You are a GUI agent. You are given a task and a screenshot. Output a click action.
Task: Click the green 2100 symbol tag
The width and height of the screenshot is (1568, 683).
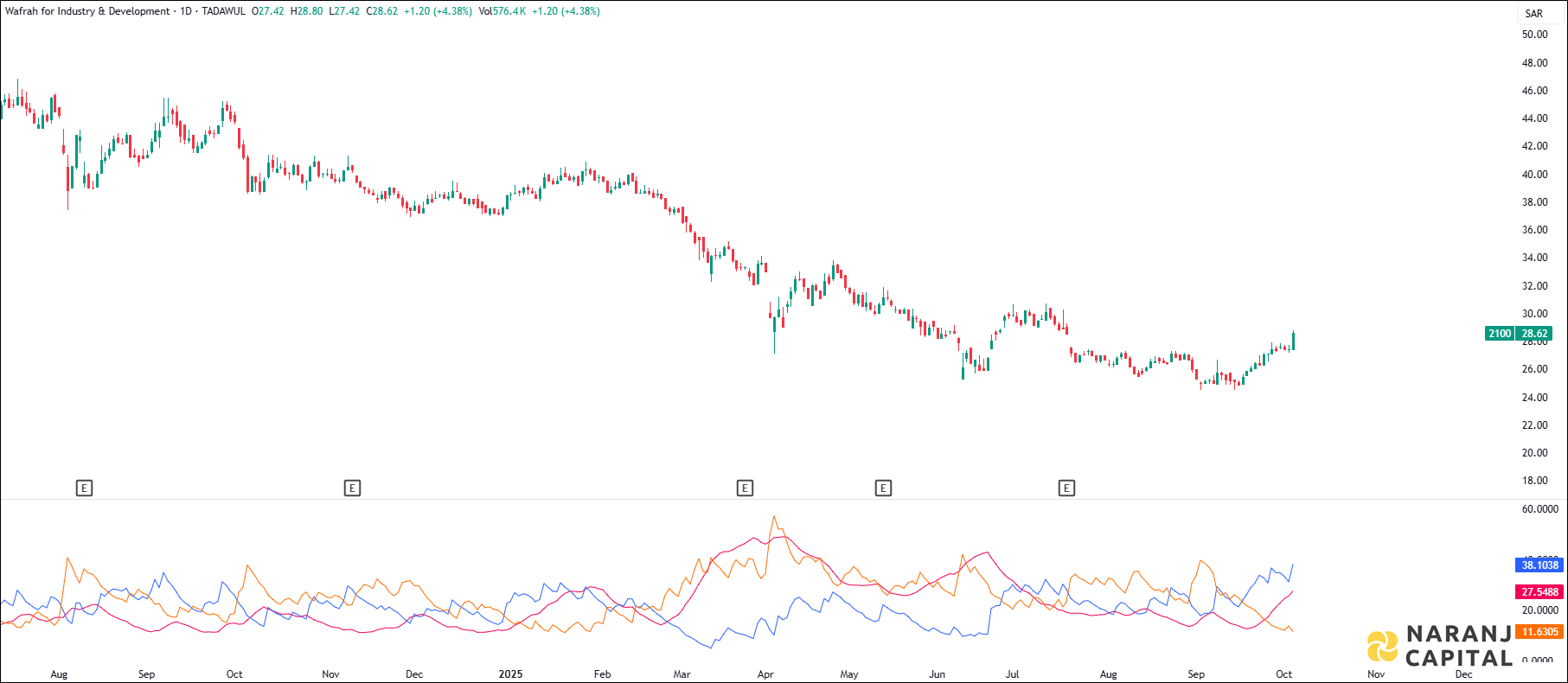point(1500,334)
